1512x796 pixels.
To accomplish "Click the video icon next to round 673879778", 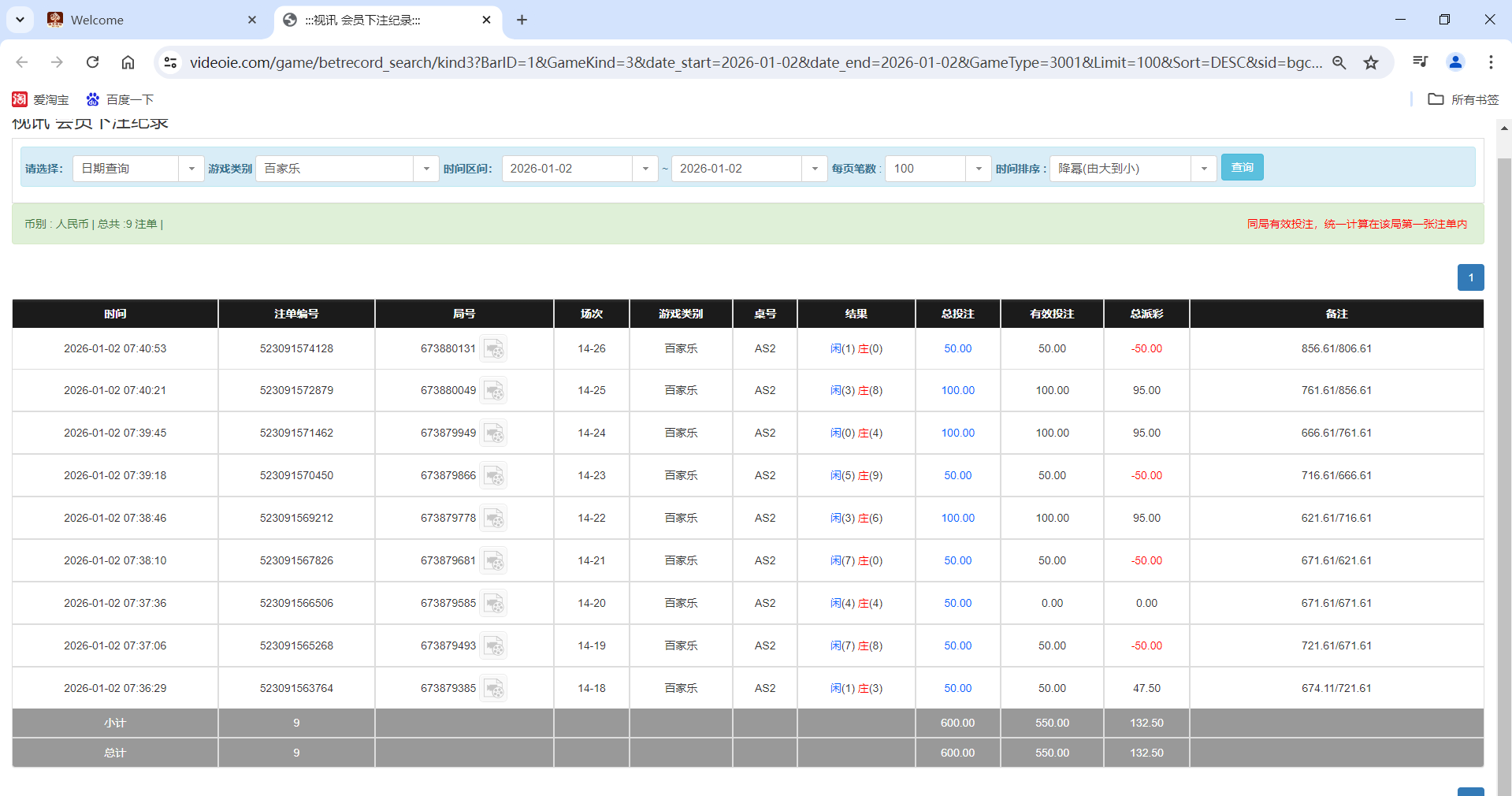I will [x=494, y=518].
